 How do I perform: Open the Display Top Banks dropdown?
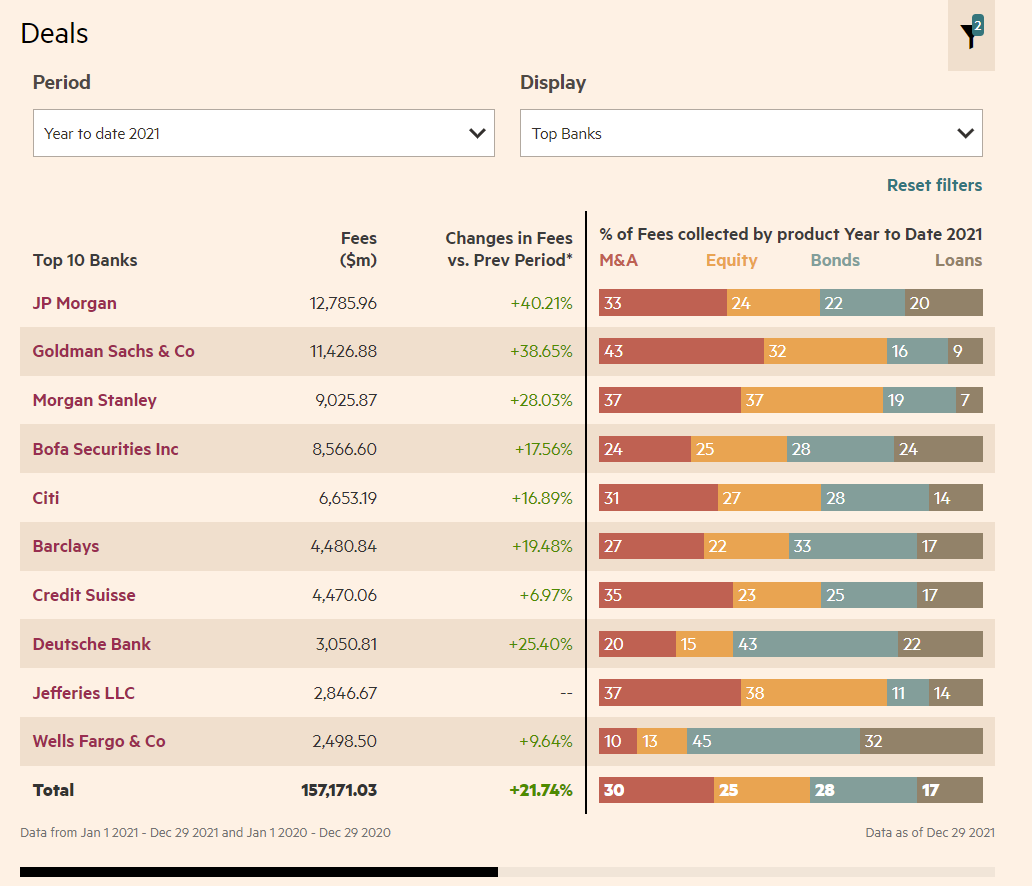point(750,133)
